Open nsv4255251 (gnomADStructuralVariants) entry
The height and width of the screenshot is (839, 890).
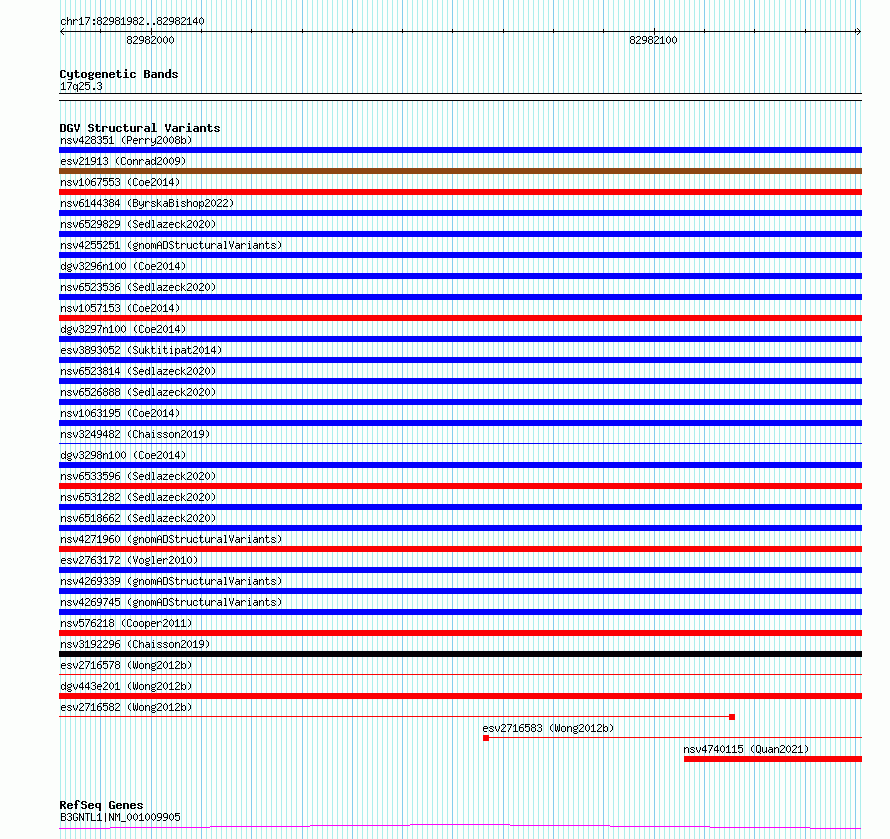click(171, 245)
